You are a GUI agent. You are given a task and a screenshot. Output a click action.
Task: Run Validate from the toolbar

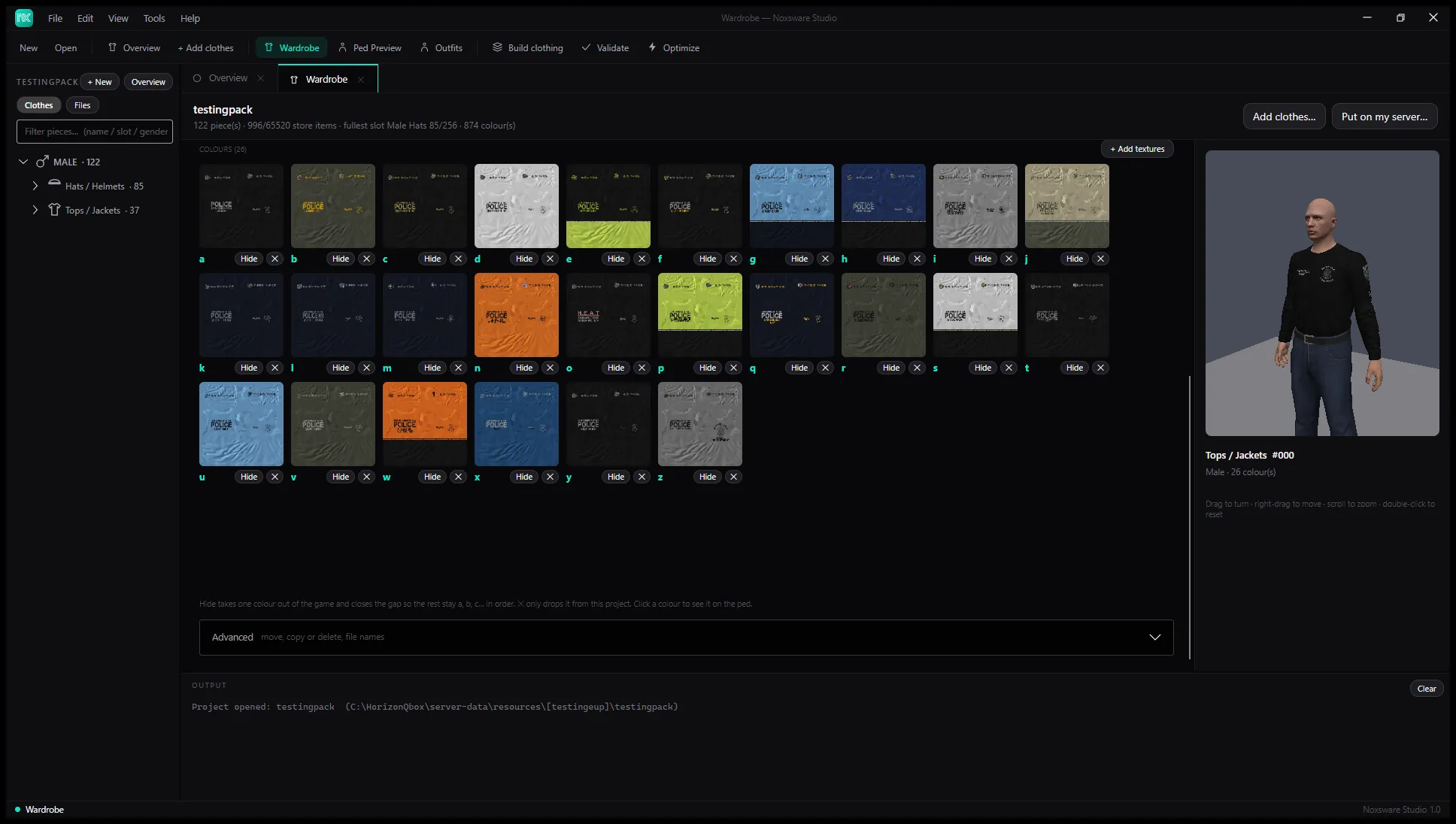point(605,47)
